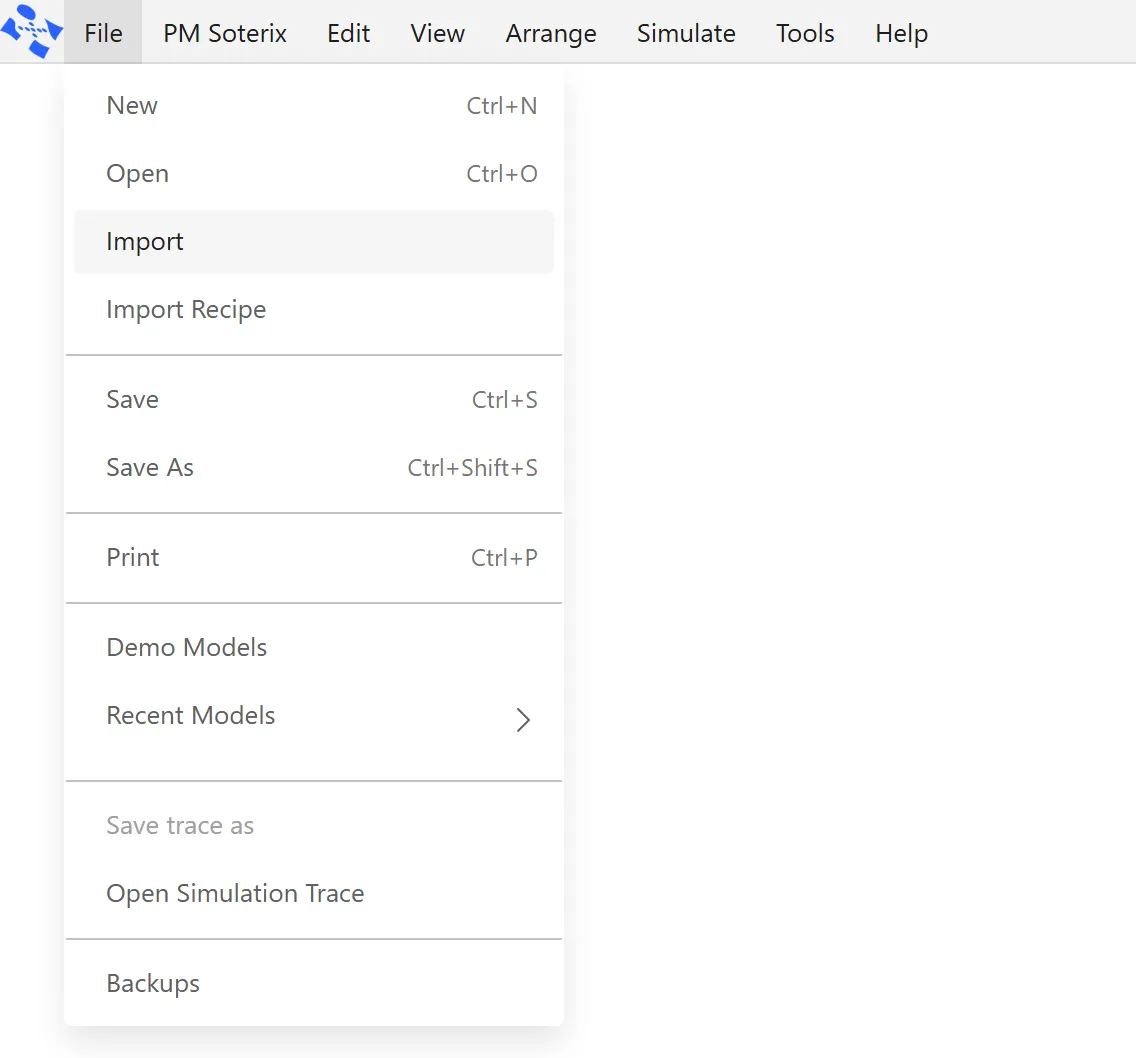Select Import Recipe entry

[x=314, y=309]
